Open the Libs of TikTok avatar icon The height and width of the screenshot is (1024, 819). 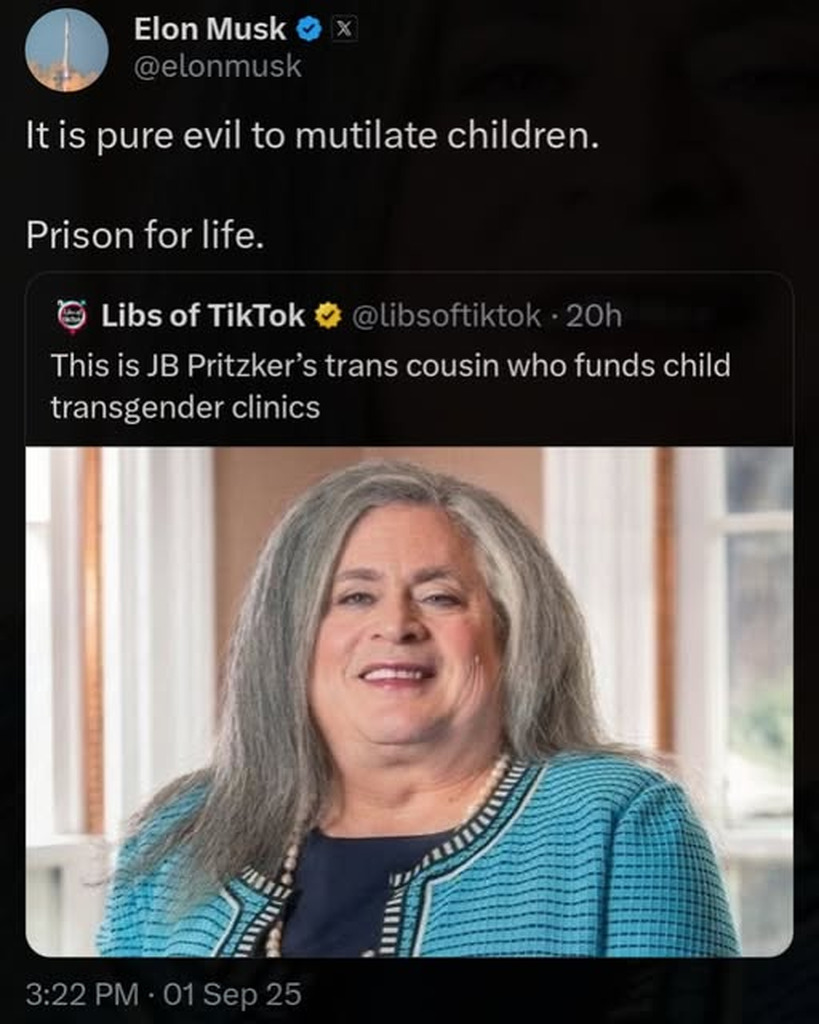(72, 316)
